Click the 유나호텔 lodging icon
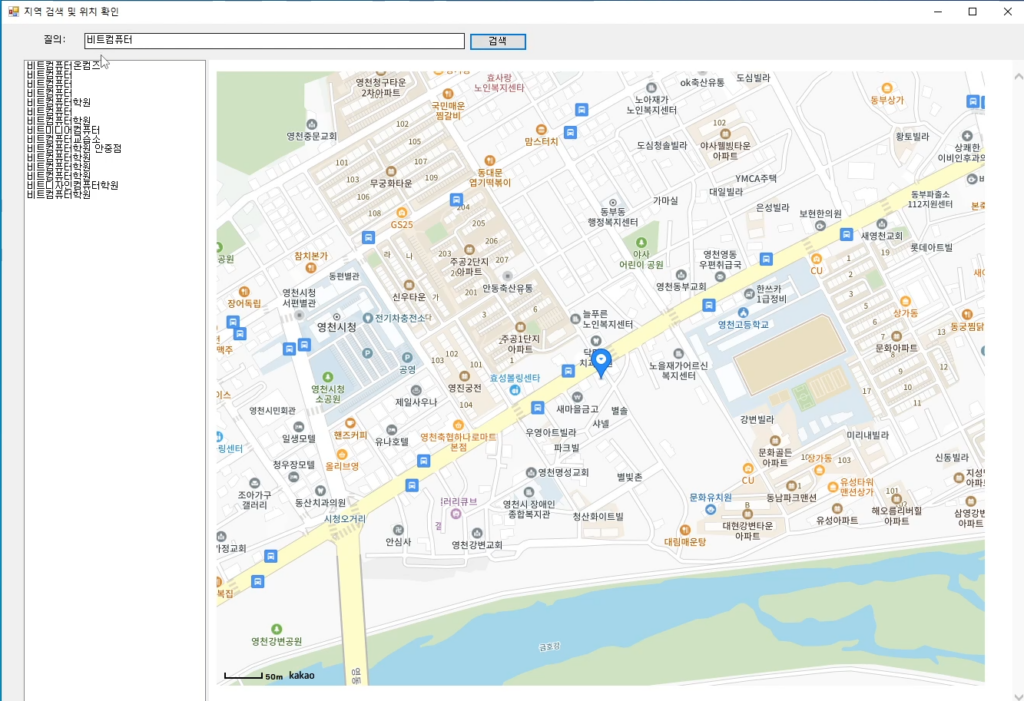 pos(391,429)
